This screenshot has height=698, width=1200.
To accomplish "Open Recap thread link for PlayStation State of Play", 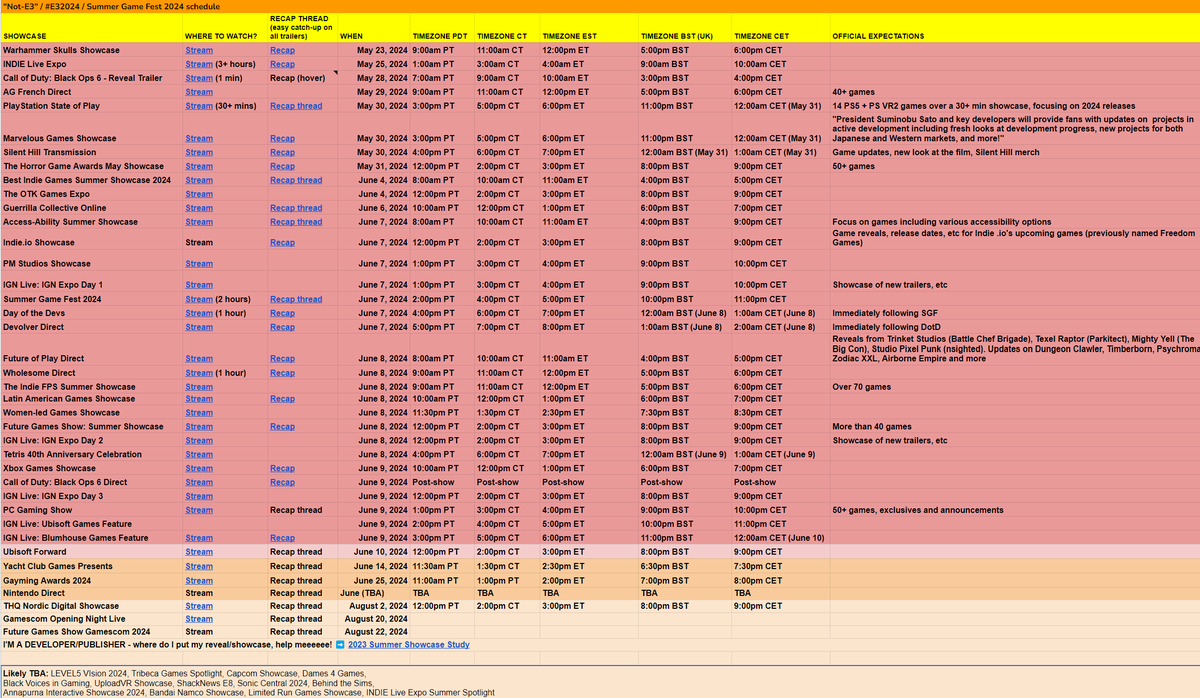I will [x=296, y=105].
